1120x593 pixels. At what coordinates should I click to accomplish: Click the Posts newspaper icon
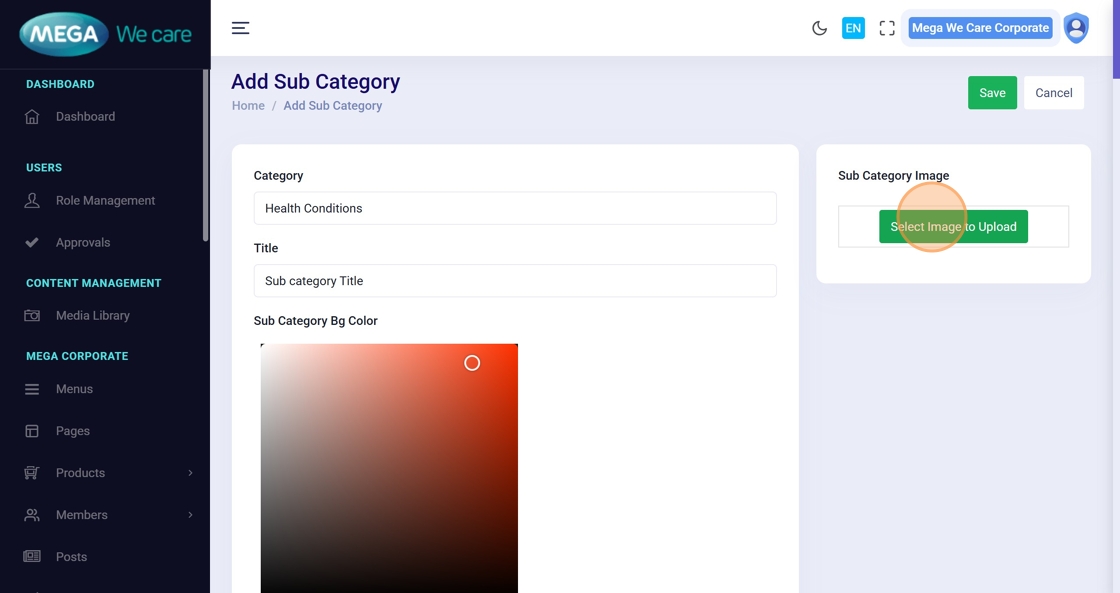[x=32, y=557]
